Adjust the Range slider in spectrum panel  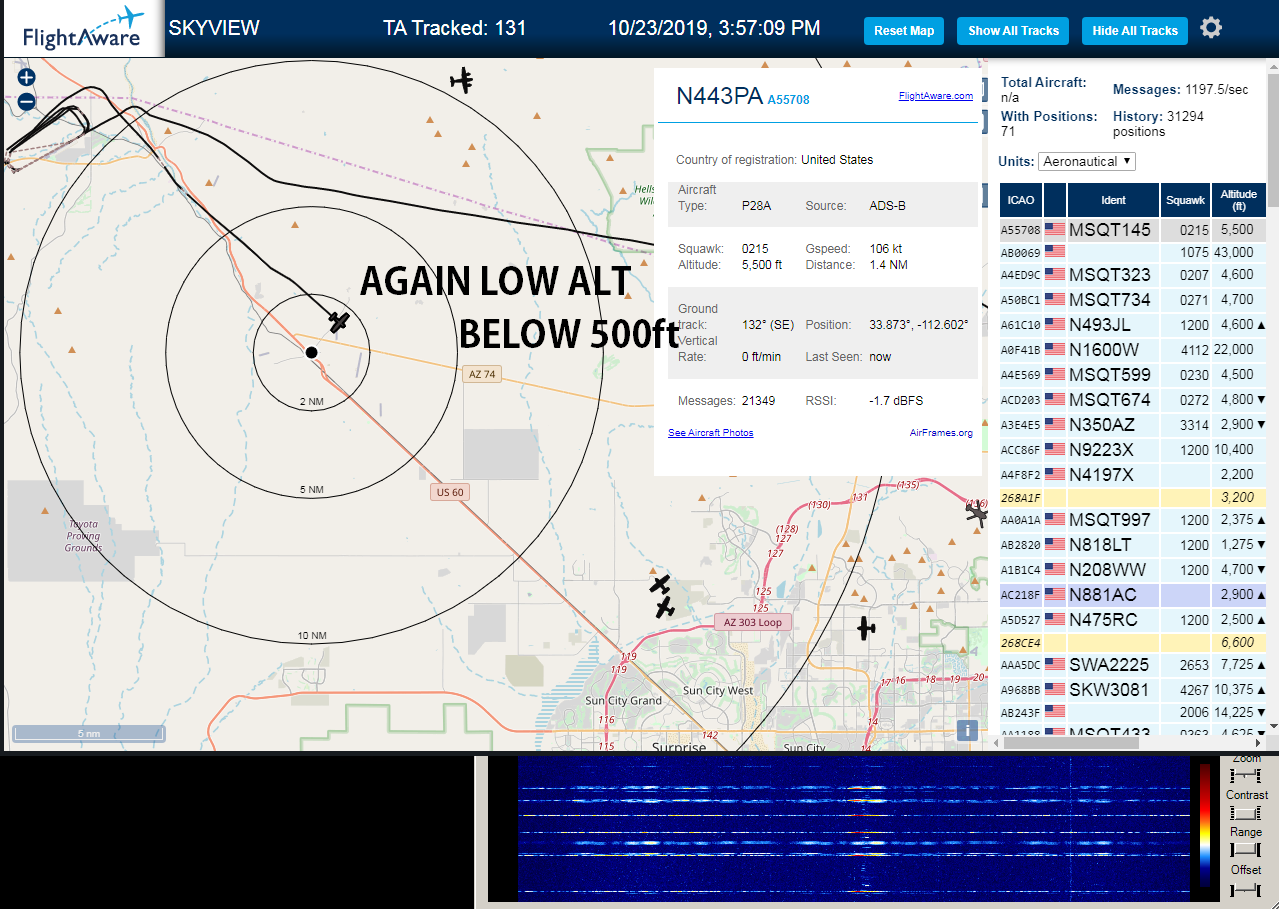point(1246,849)
